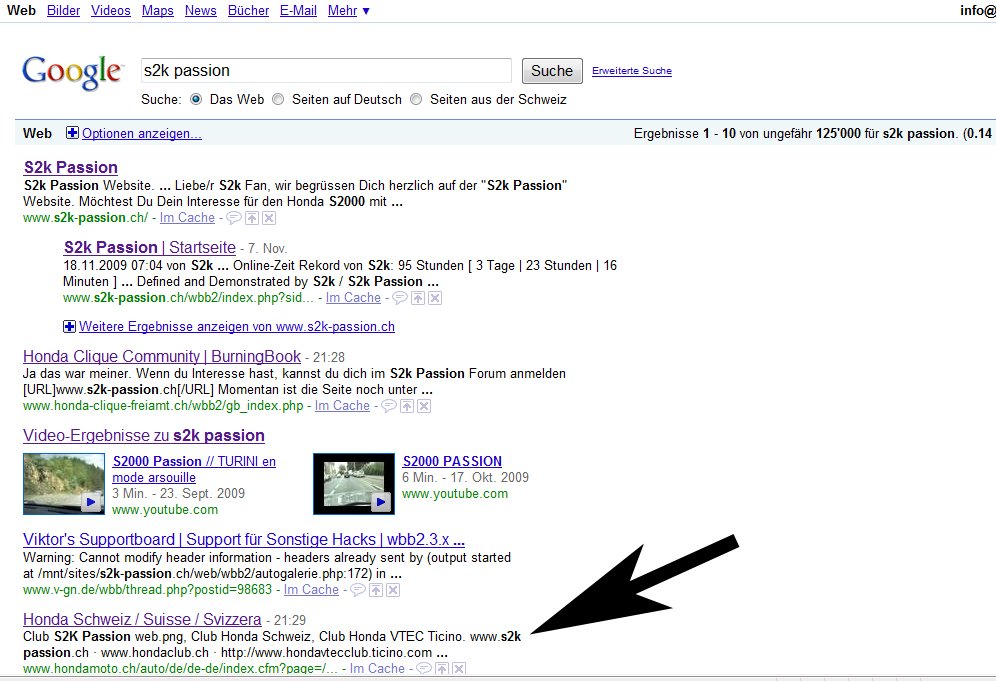996x681 pixels.
Task: Open the S2k Passion | Startseite result
Action: (x=150, y=247)
